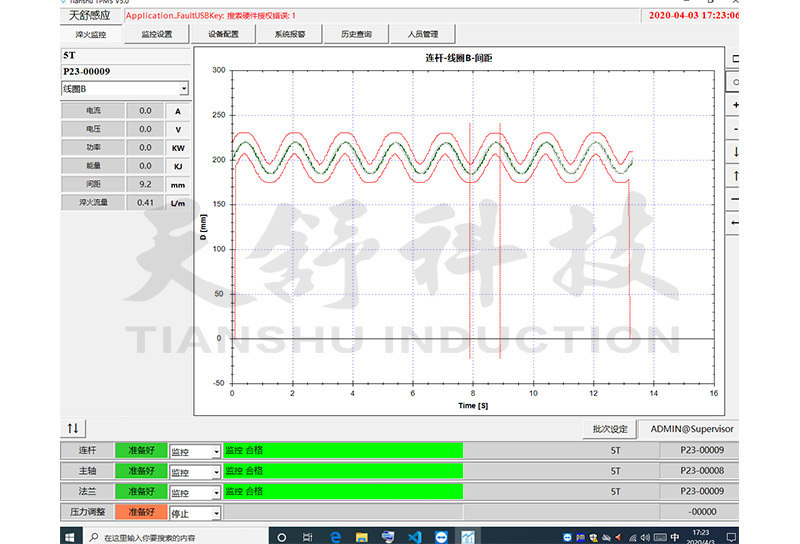The width and height of the screenshot is (800, 544).
Task: Click the green 准备好 status for 连杆
Action: pyautogui.click(x=141, y=450)
